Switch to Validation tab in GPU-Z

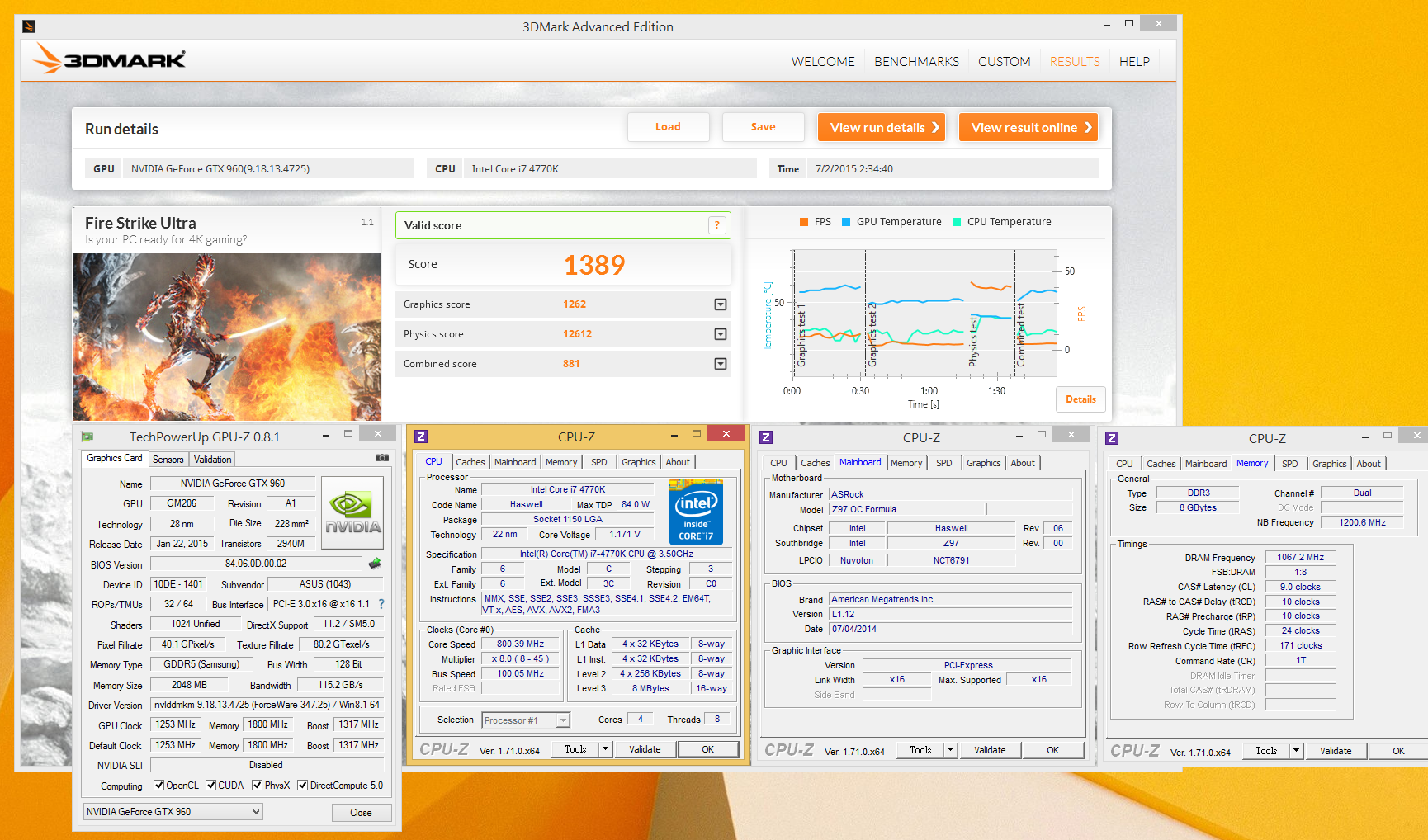tap(213, 460)
